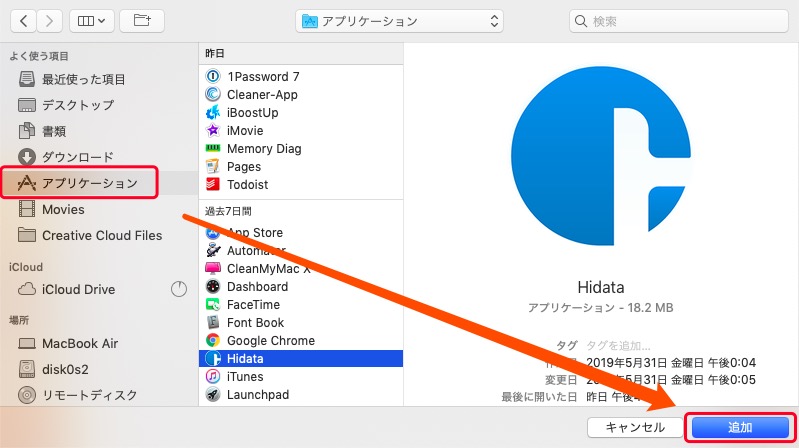
Task: Select the iBoostUp app icon
Action: coord(212,113)
